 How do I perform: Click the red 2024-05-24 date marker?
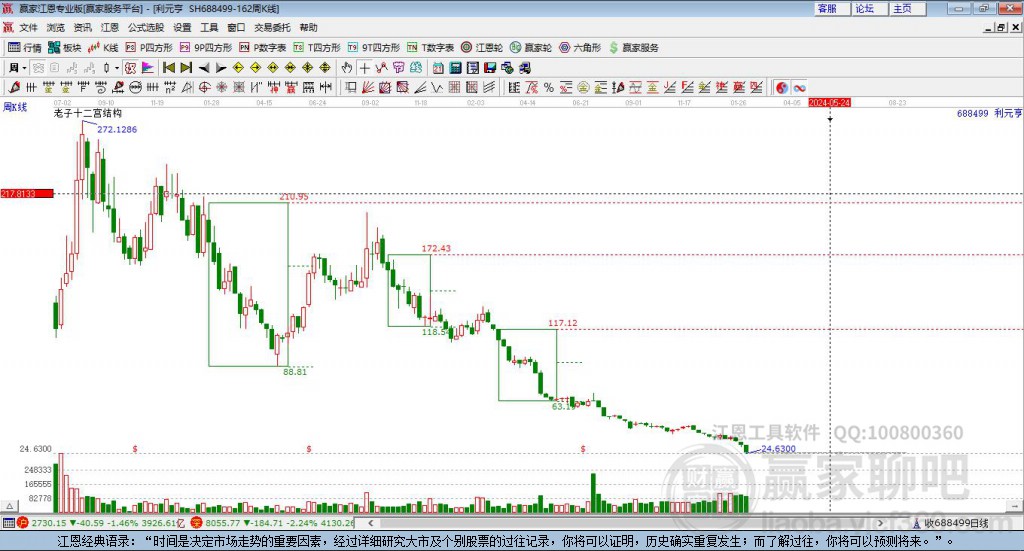829,102
